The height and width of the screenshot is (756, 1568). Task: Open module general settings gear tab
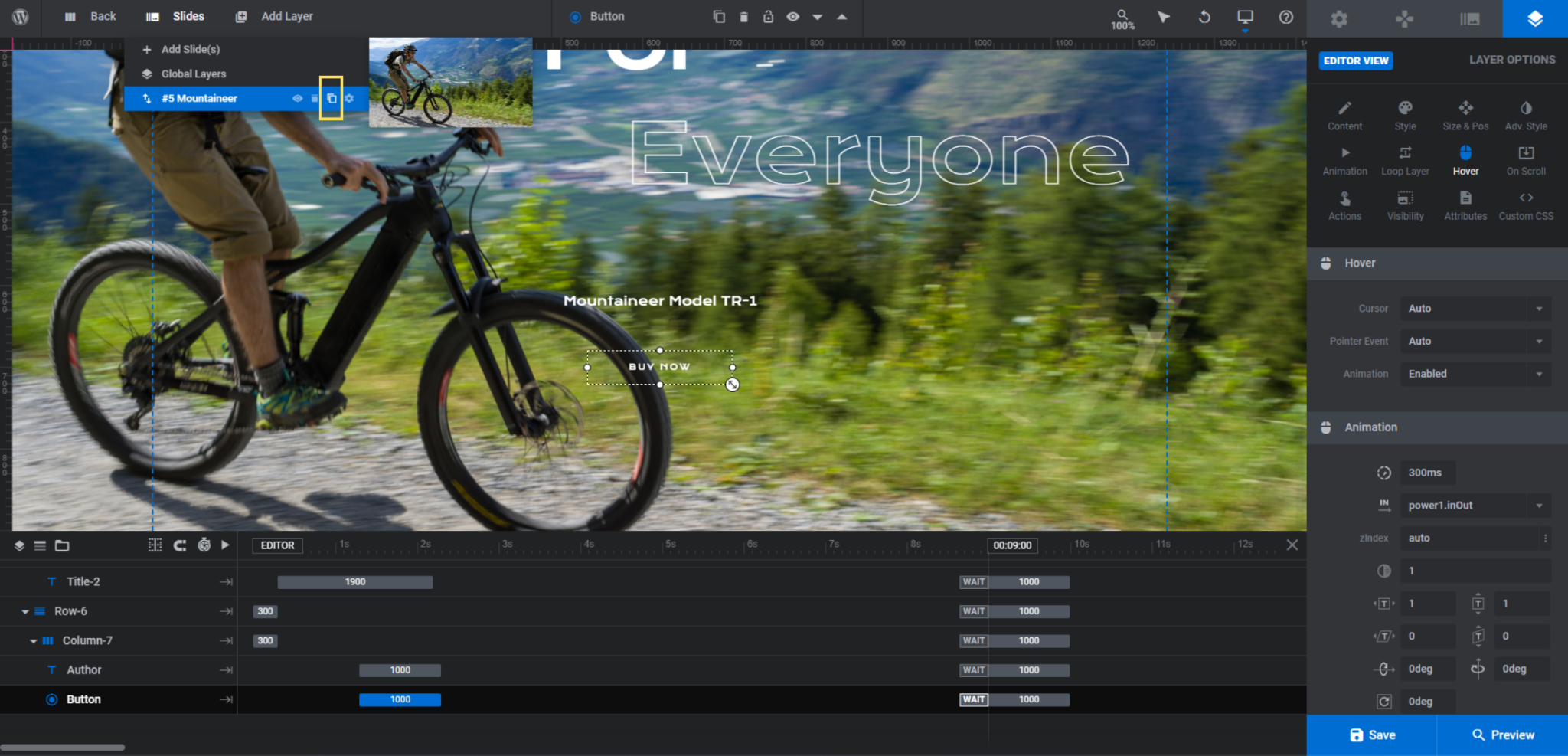point(1339,18)
